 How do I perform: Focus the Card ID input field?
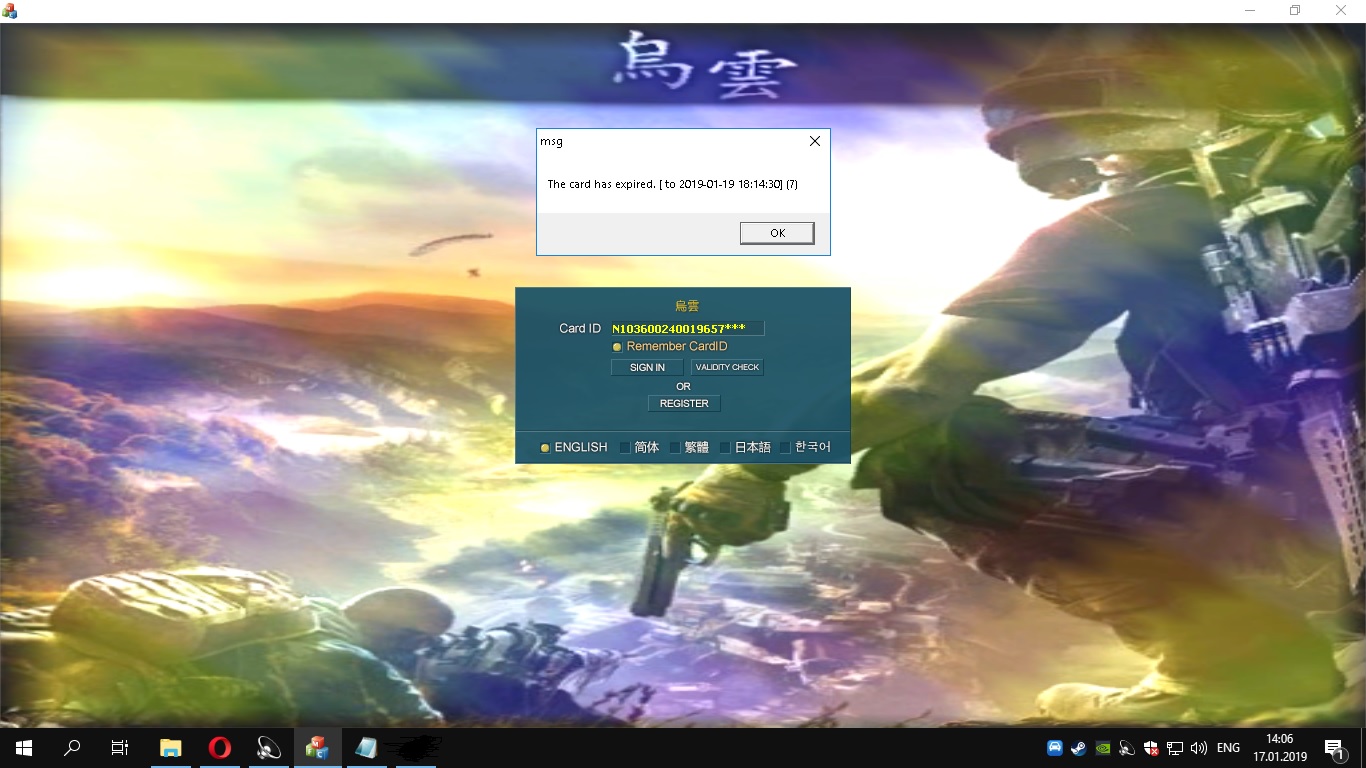click(687, 328)
